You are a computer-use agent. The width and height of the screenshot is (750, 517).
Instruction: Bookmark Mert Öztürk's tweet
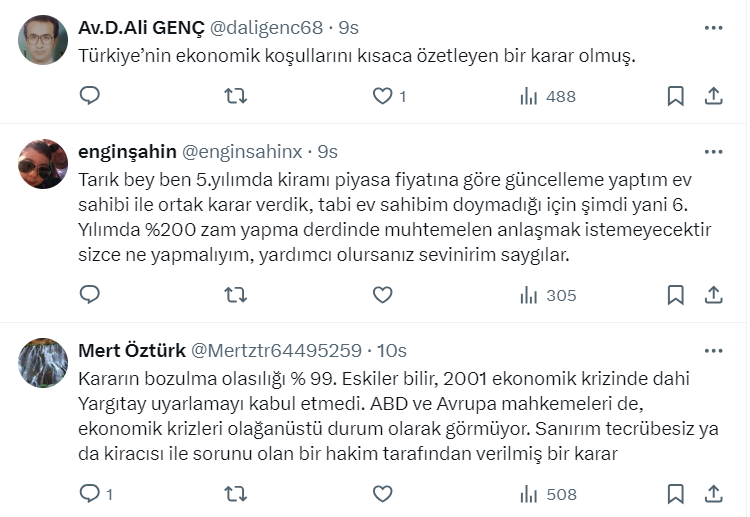tap(676, 493)
